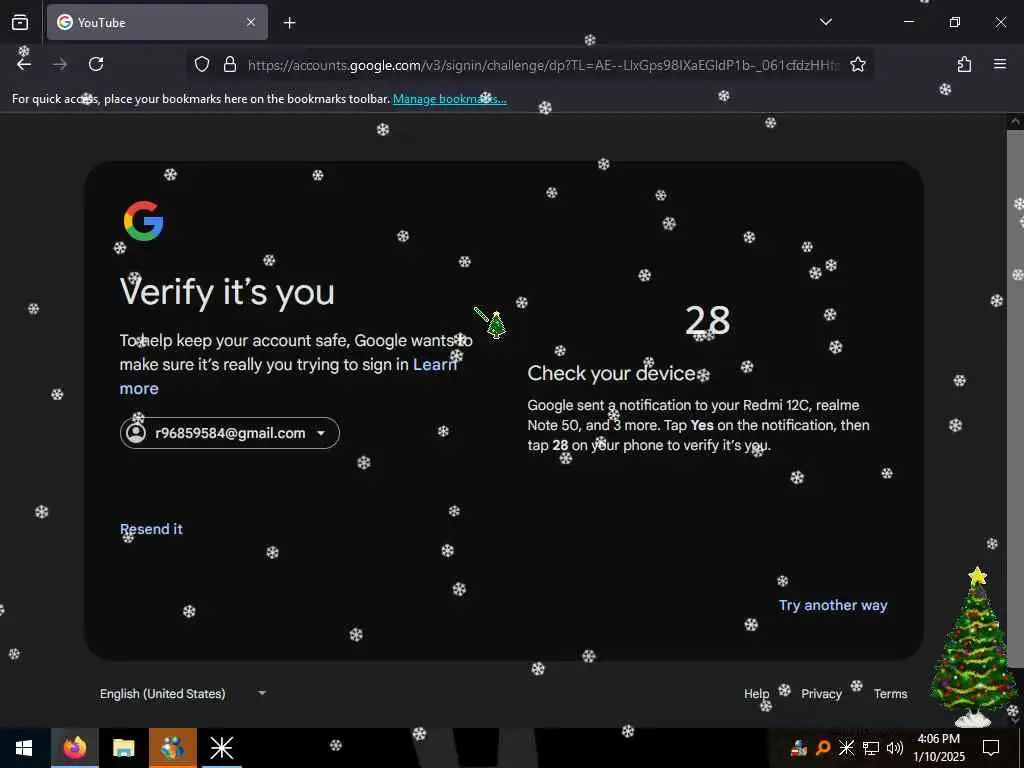Open the Help link in footer
Viewport: 1024px width, 768px height.
coord(756,694)
